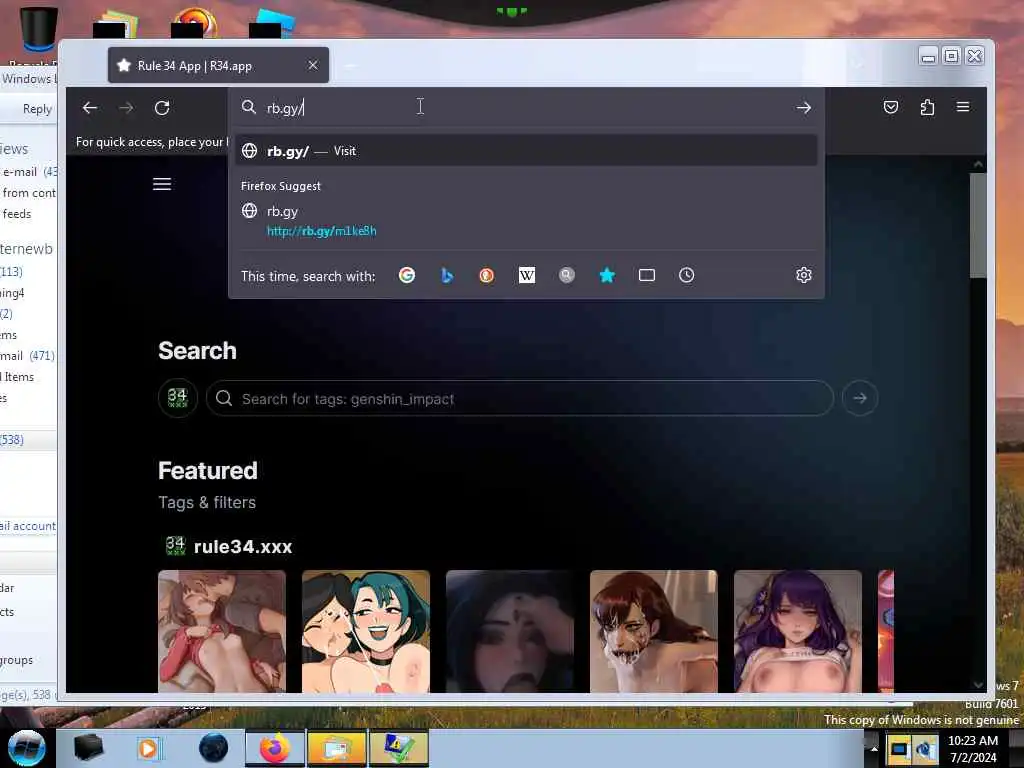
Task: Click the Firefox address bar containing rb.gy/
Action: (526, 108)
